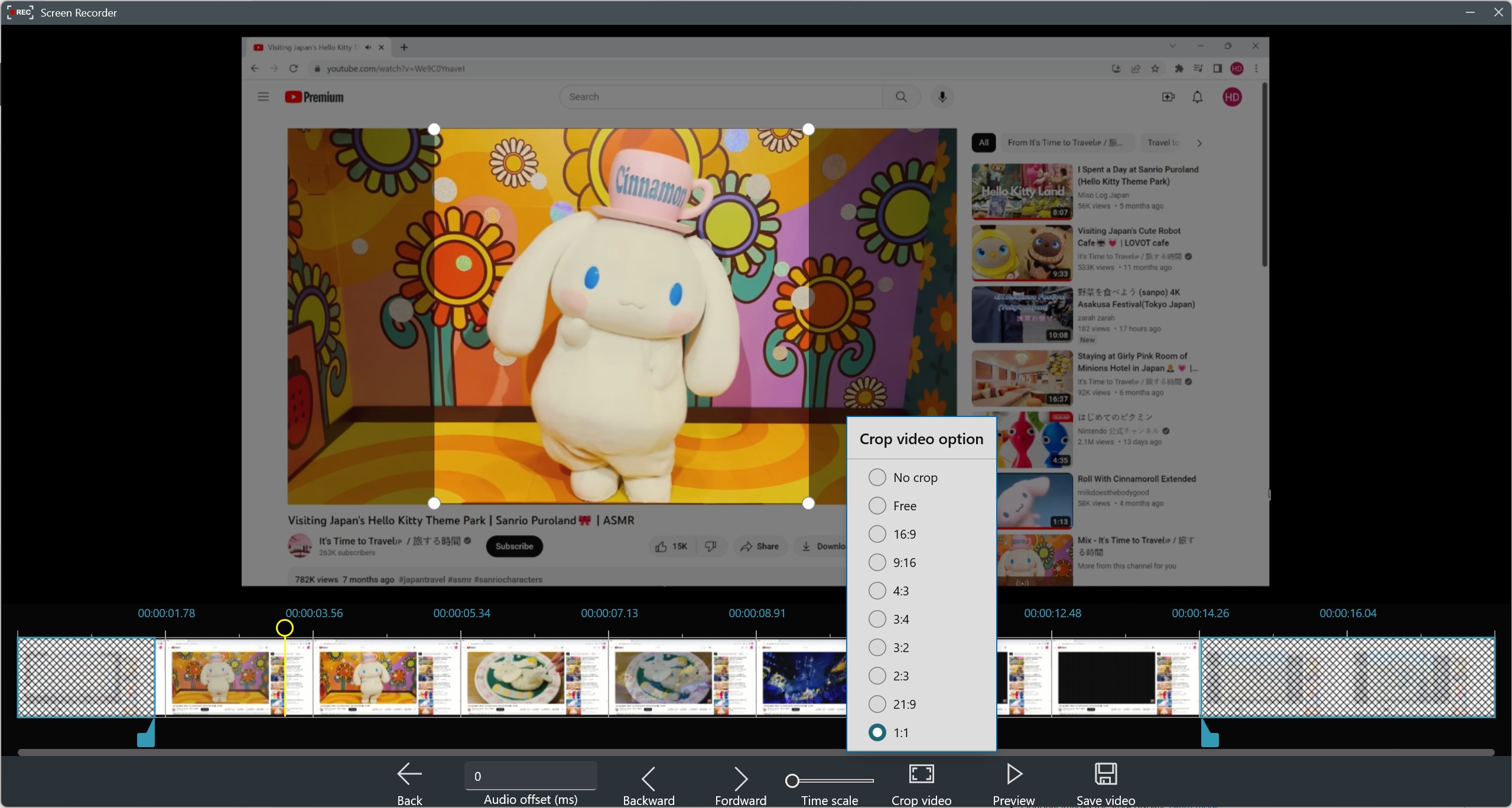Click the REC Screen Recorder logo

click(x=19, y=12)
